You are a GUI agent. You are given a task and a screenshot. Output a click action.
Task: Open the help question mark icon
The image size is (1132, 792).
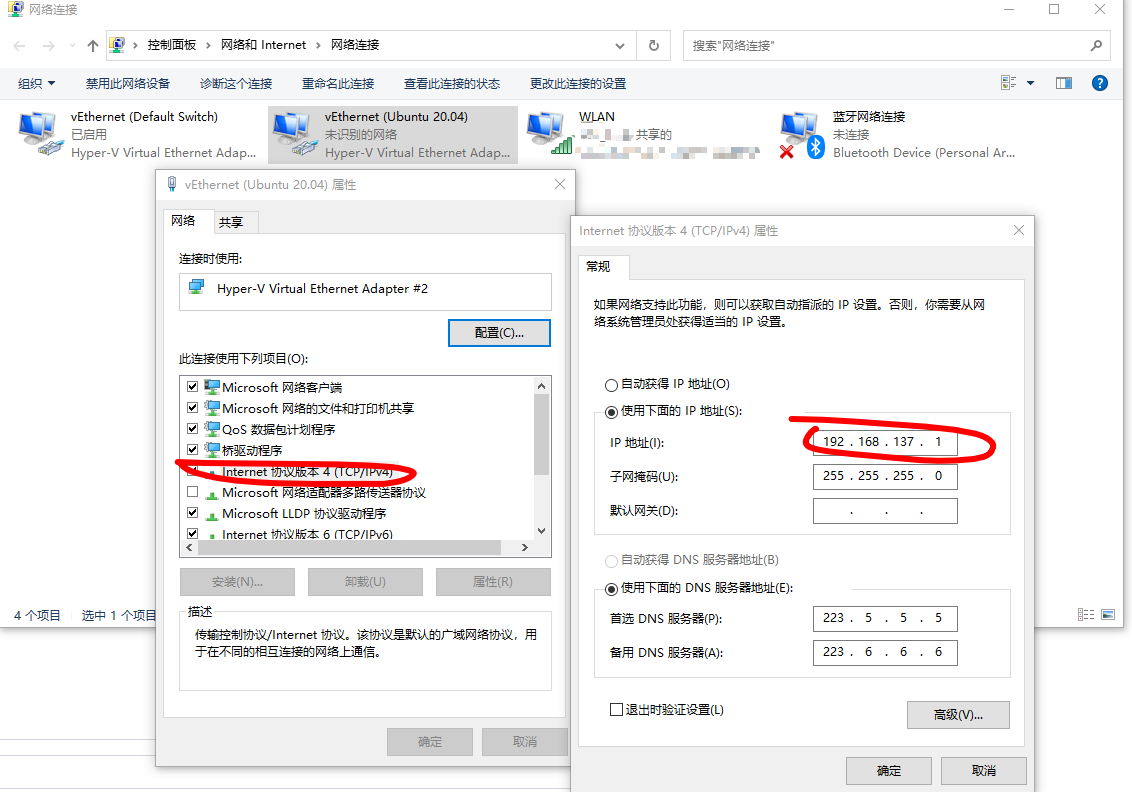click(1100, 83)
